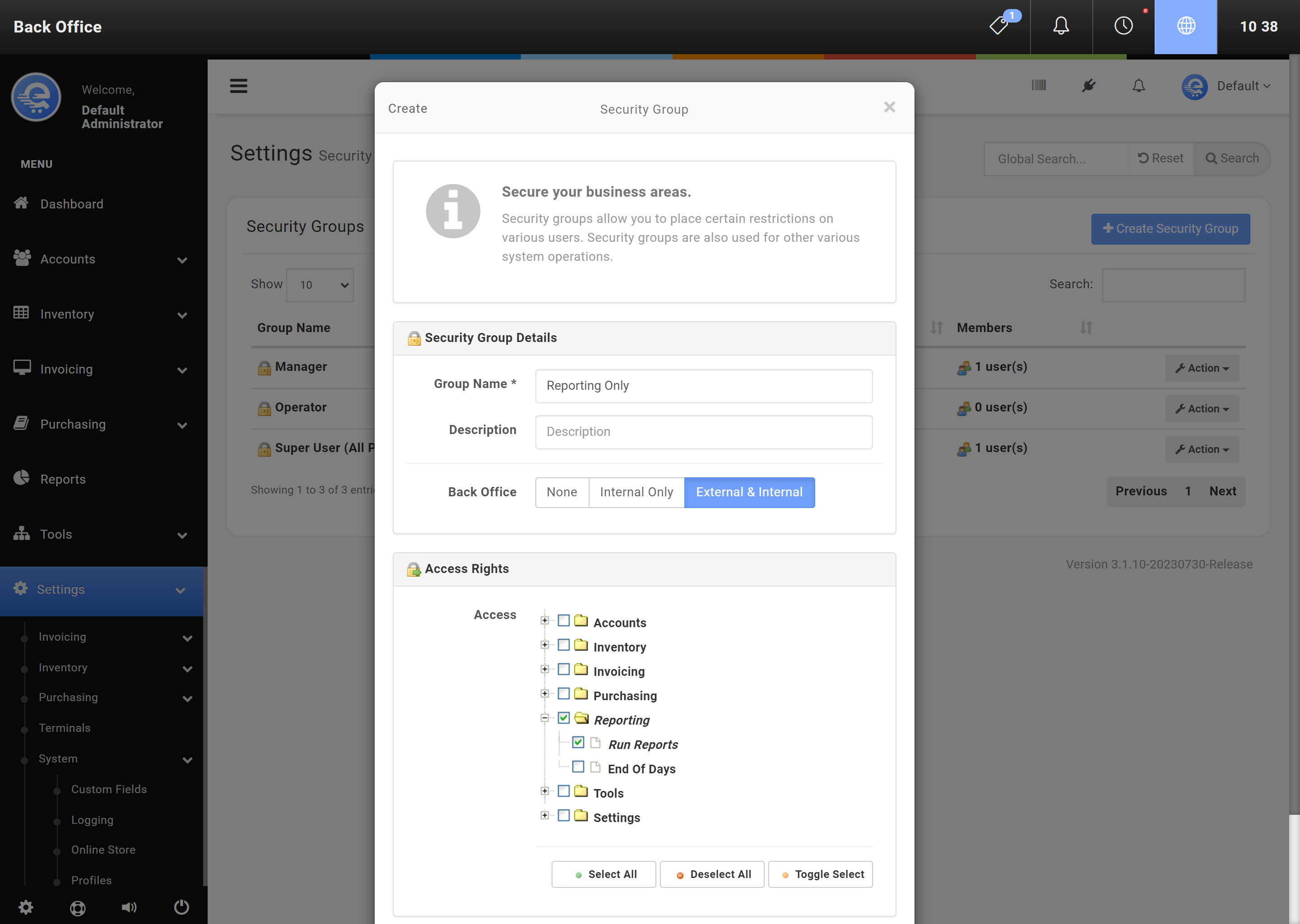This screenshot has width=1300, height=924.
Task: Click the speaker sound icon
Action: click(129, 907)
